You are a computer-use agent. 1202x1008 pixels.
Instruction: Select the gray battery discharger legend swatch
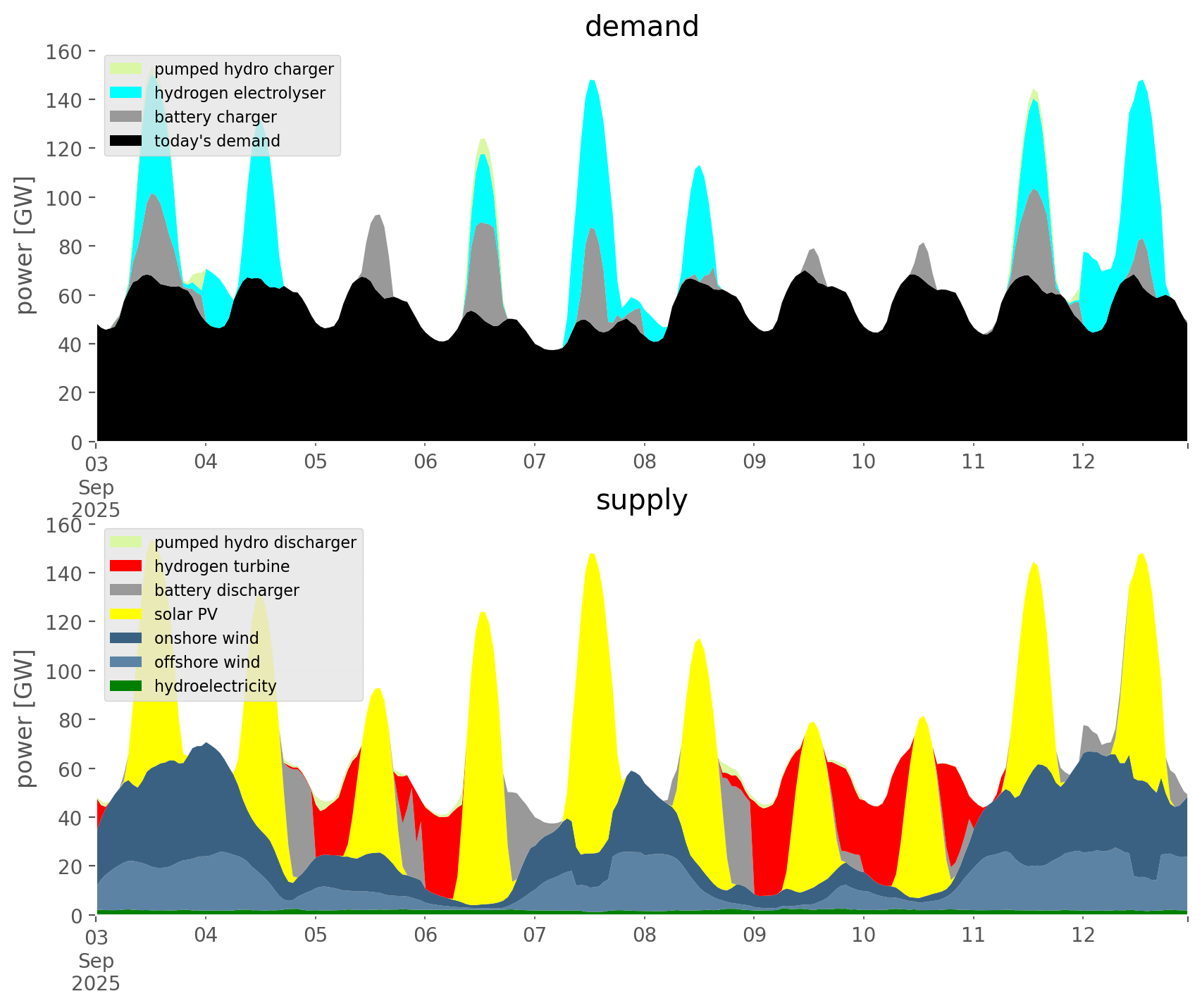coord(127,590)
